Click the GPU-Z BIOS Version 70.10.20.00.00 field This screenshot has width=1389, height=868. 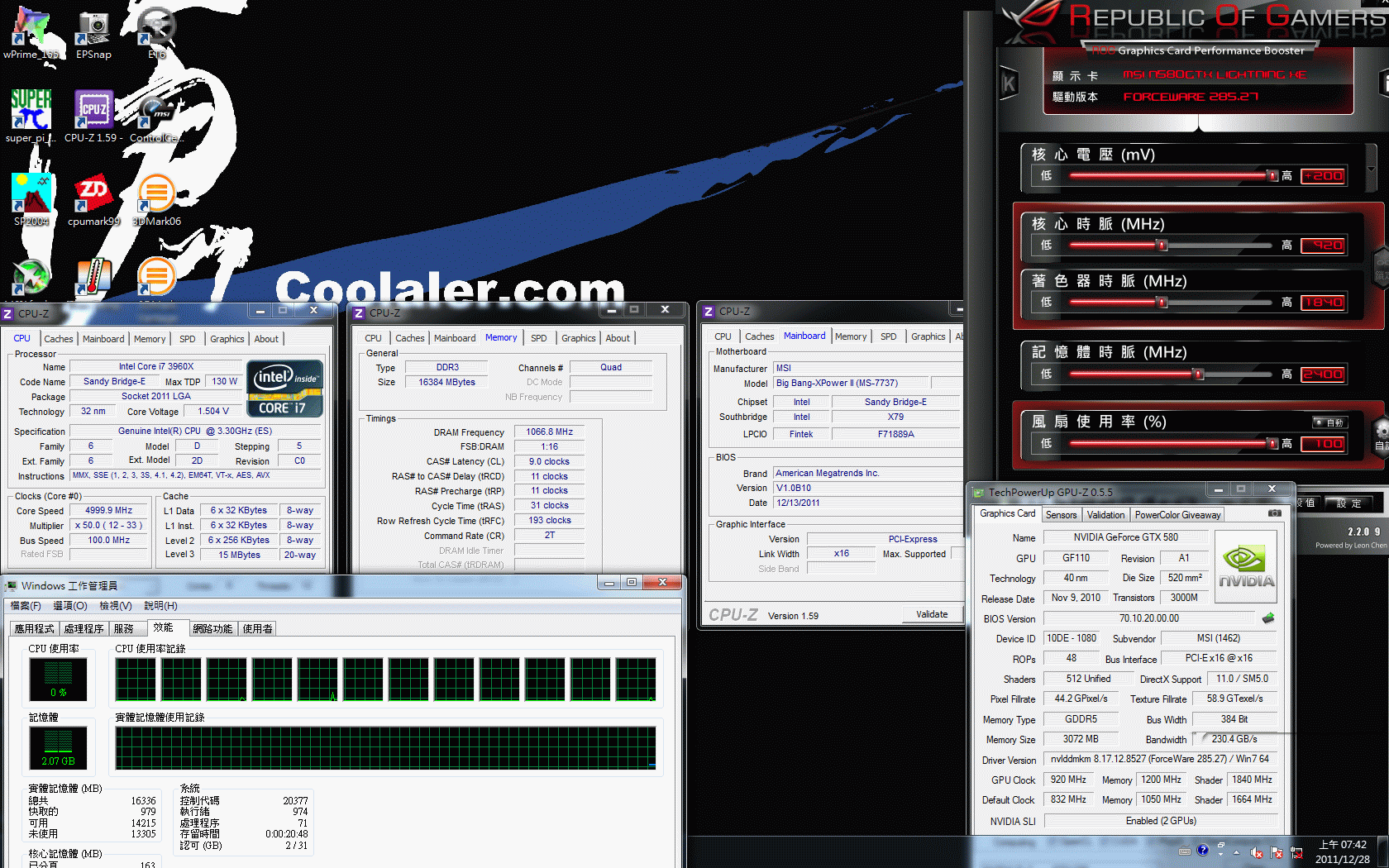pyautogui.click(x=1149, y=618)
